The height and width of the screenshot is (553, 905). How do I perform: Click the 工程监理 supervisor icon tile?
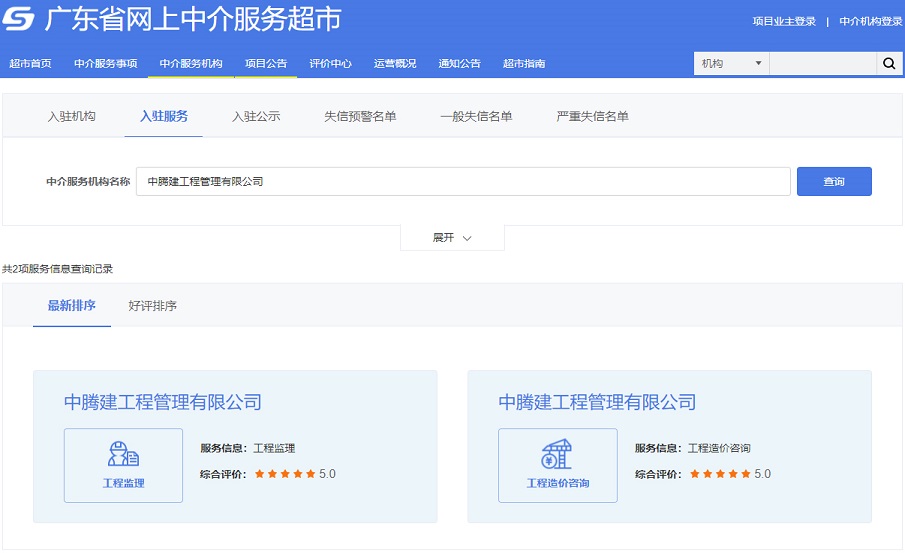[x=123, y=465]
